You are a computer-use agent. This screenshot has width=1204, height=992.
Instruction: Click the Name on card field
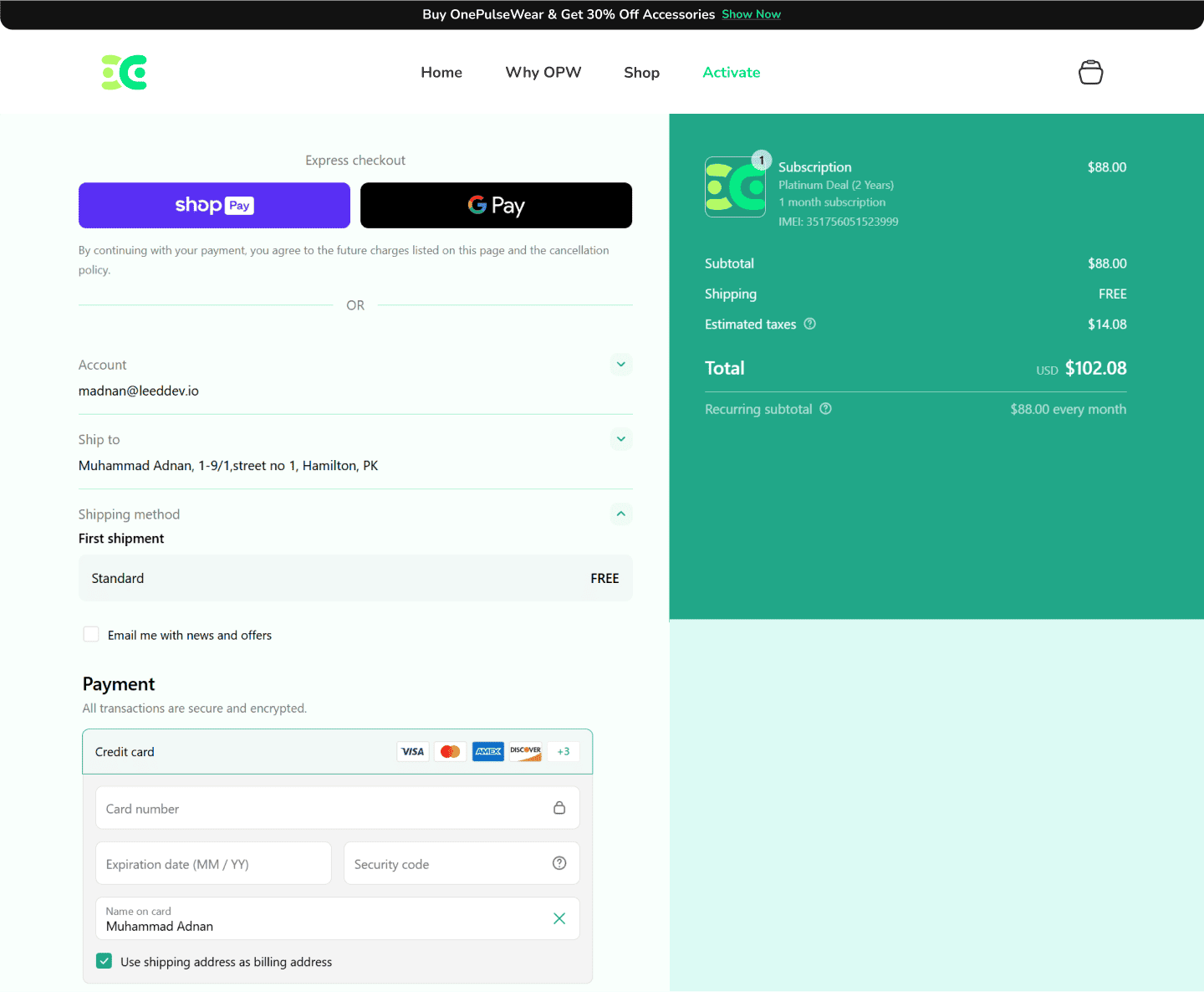point(337,918)
